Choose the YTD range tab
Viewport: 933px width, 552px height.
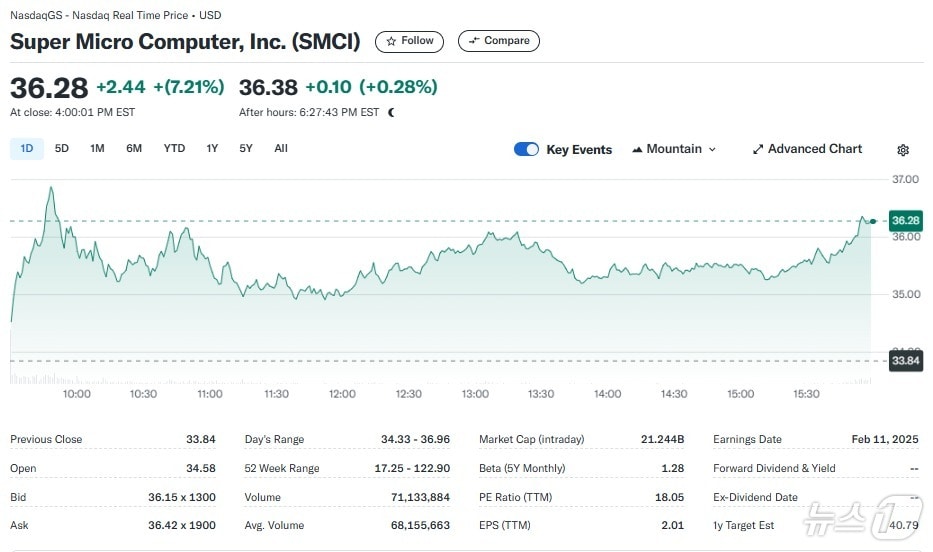coord(174,148)
